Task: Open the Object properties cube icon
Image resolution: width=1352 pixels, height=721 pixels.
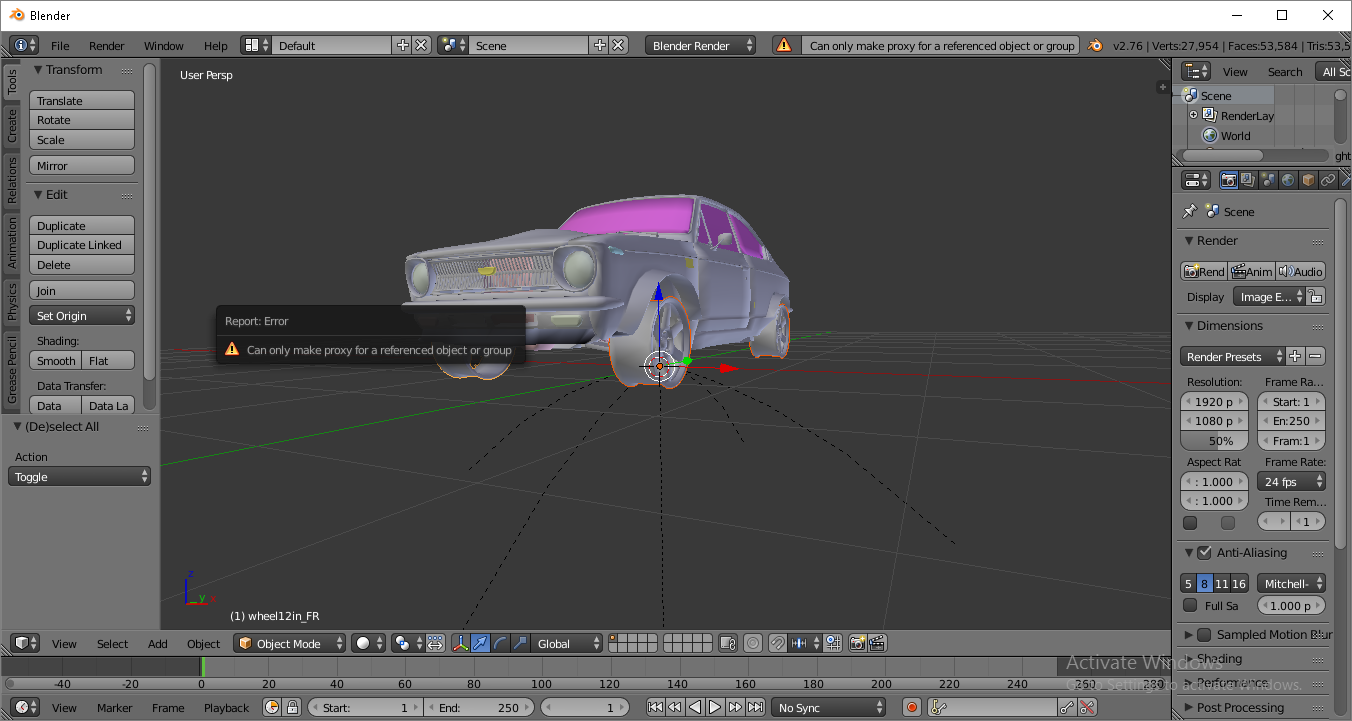Action: point(1308,181)
